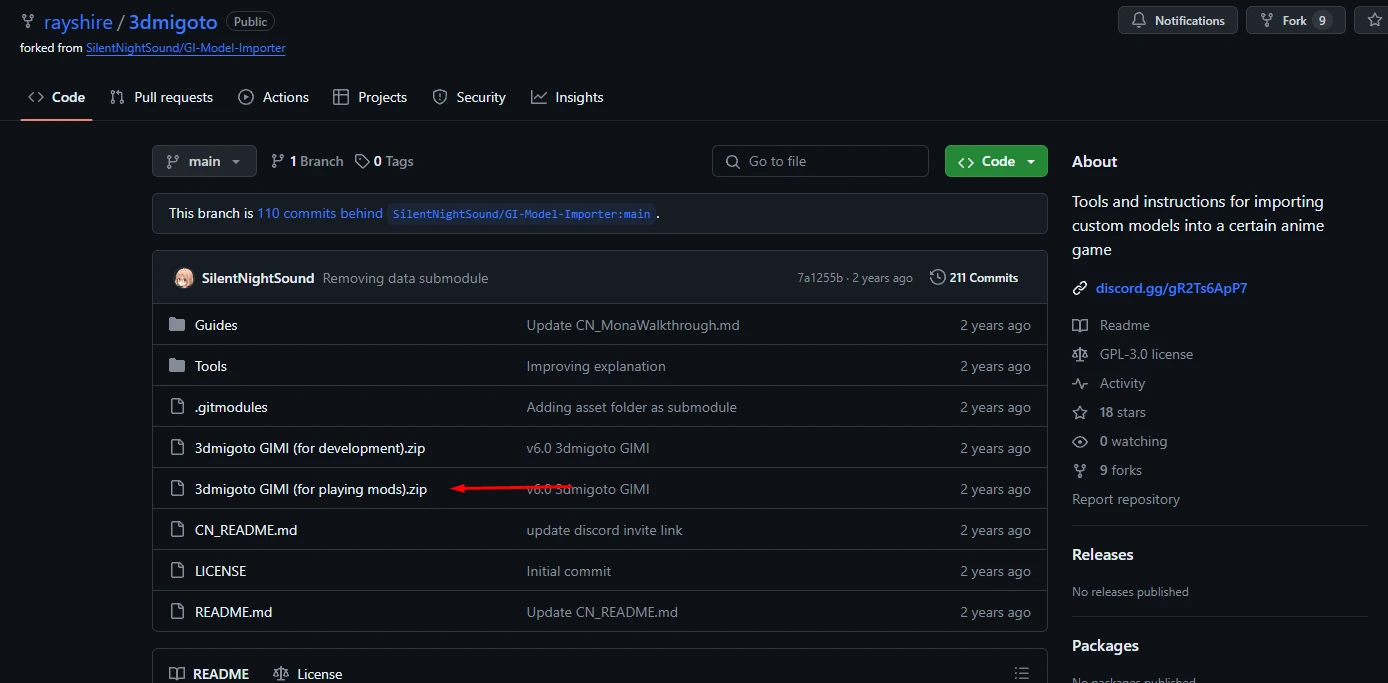The height and width of the screenshot is (683, 1388).
Task: Open the 'update discord invite link' commit message
Action: [x=605, y=530]
